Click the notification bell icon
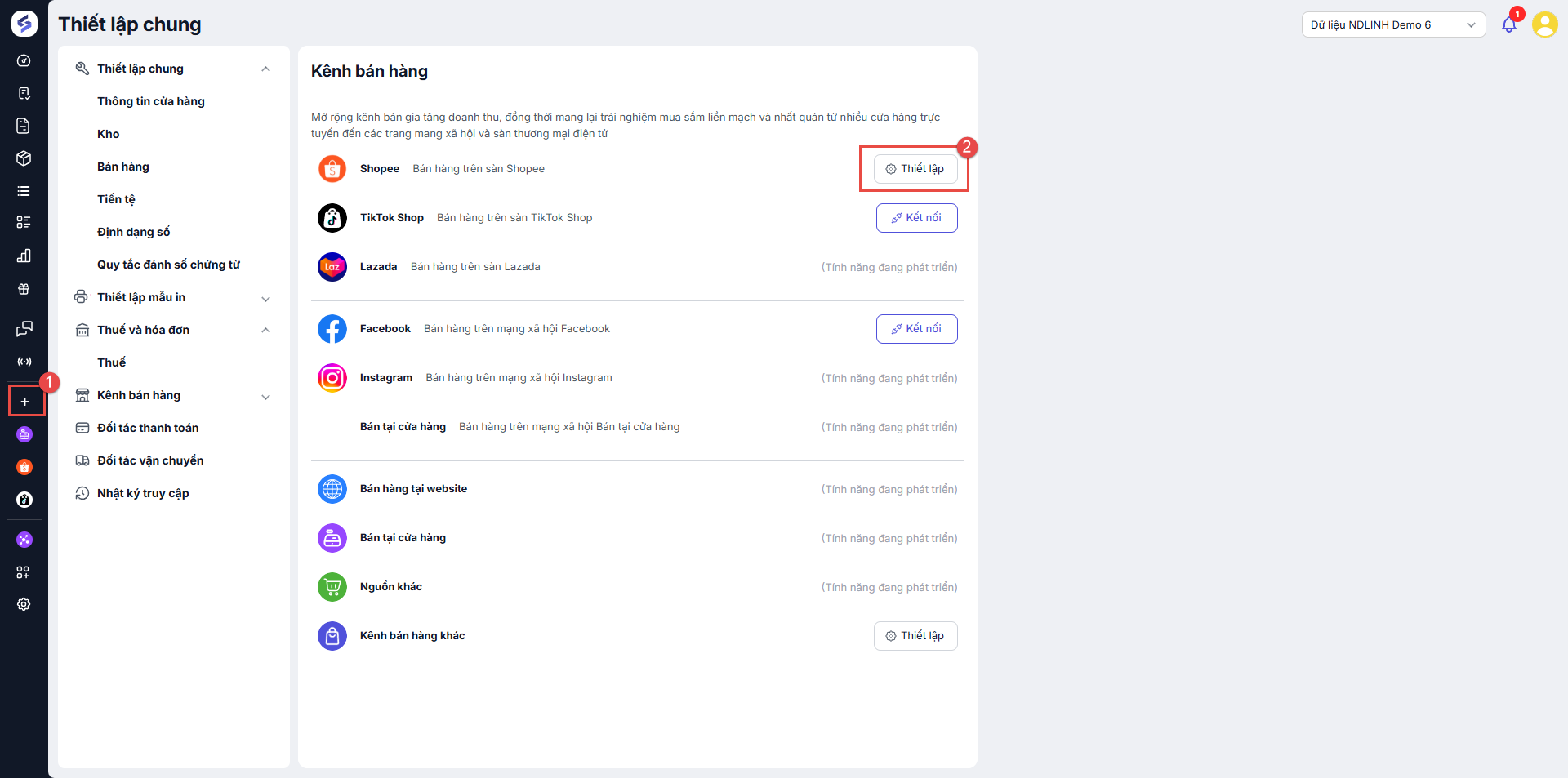Image resolution: width=1568 pixels, height=778 pixels. [1508, 24]
